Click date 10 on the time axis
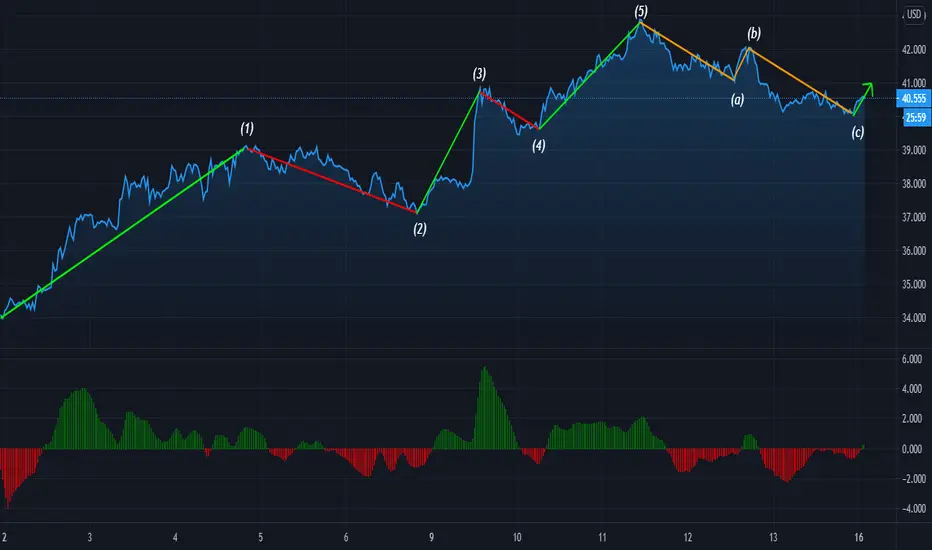The height and width of the screenshot is (550, 932). click(x=517, y=538)
